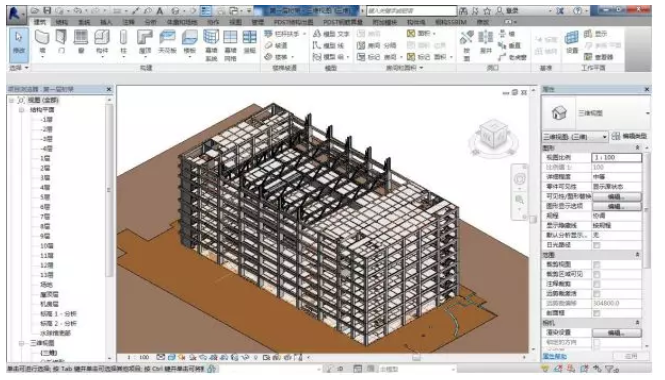Select the Door tool
Image resolution: width=665 pixels, height=380 pixels.
tap(61, 42)
